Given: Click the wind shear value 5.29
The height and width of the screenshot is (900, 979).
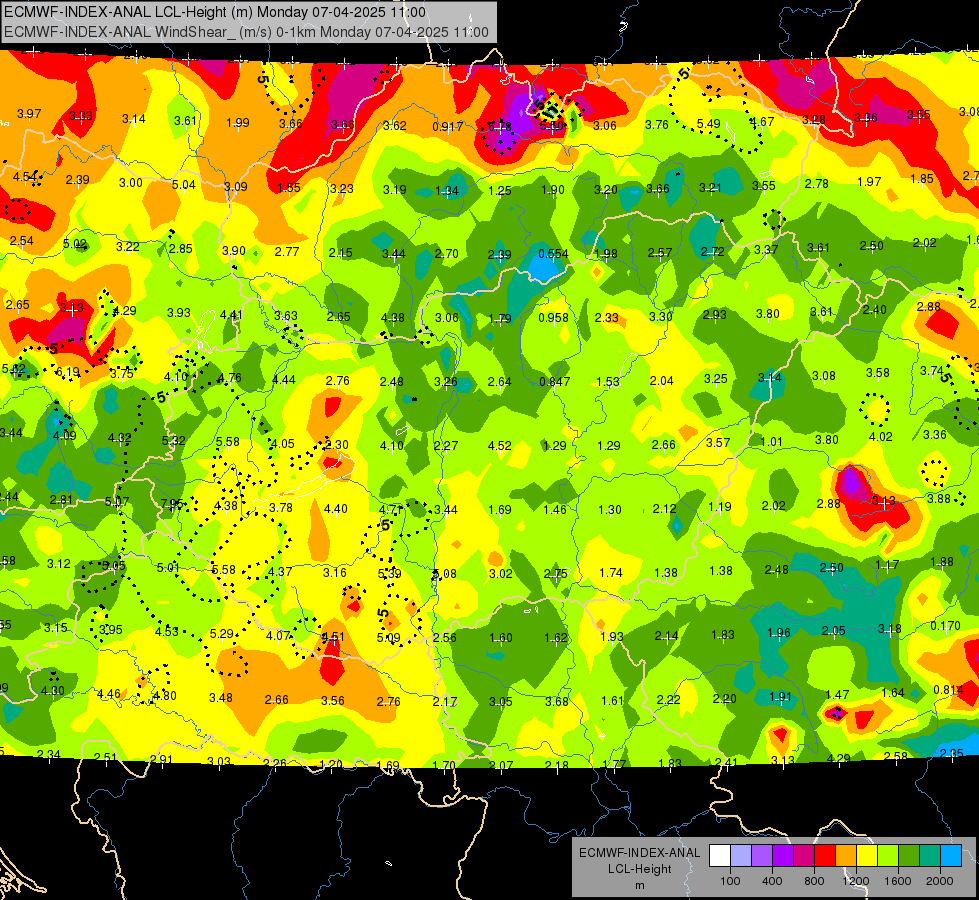Looking at the screenshot, I should click(222, 633).
